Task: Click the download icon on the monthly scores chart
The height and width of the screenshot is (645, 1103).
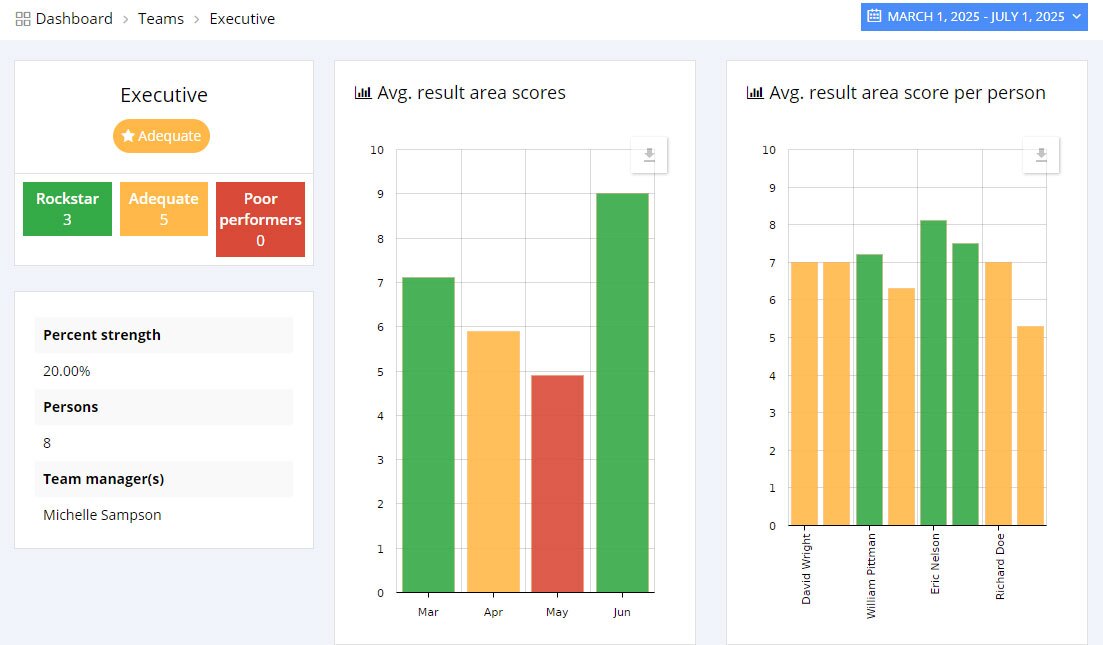Action: pos(648,155)
